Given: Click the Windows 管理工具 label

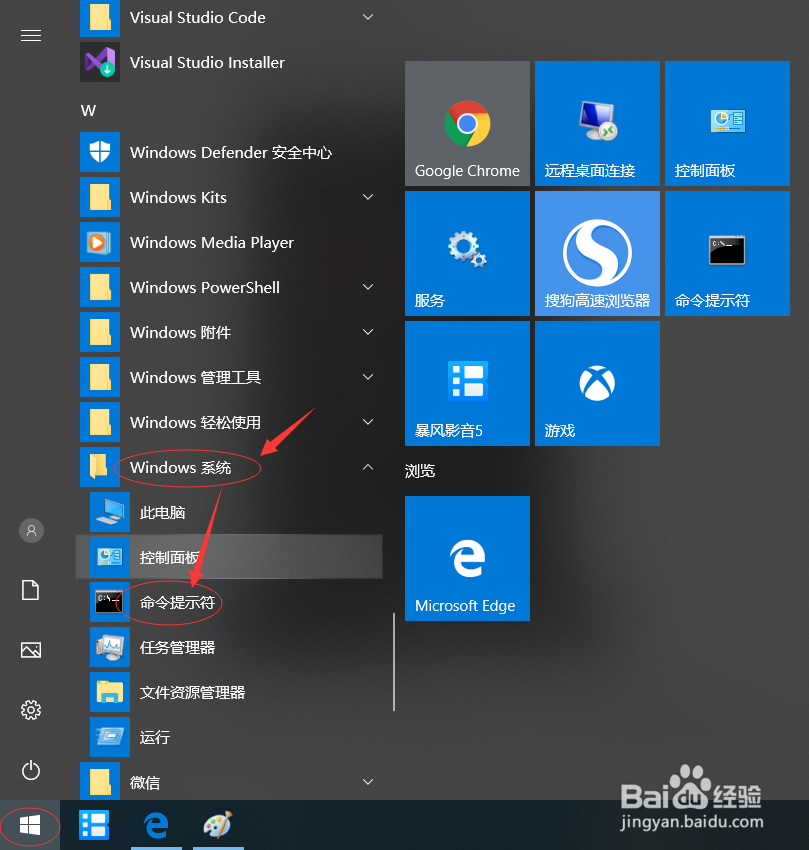Looking at the screenshot, I should click(x=196, y=377).
